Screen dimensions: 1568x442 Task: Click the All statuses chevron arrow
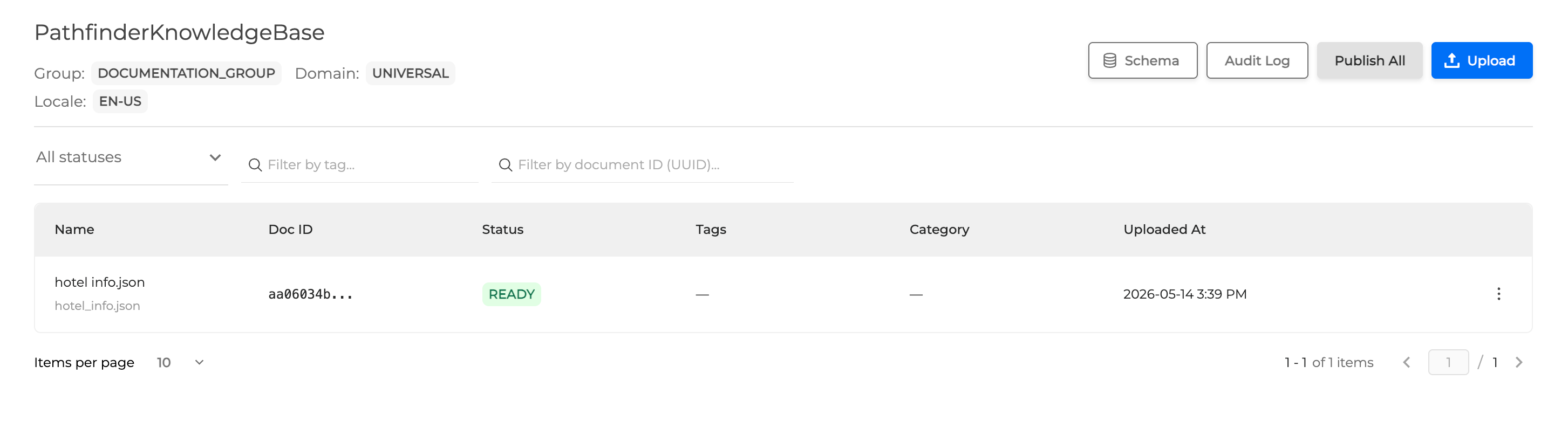(x=215, y=157)
